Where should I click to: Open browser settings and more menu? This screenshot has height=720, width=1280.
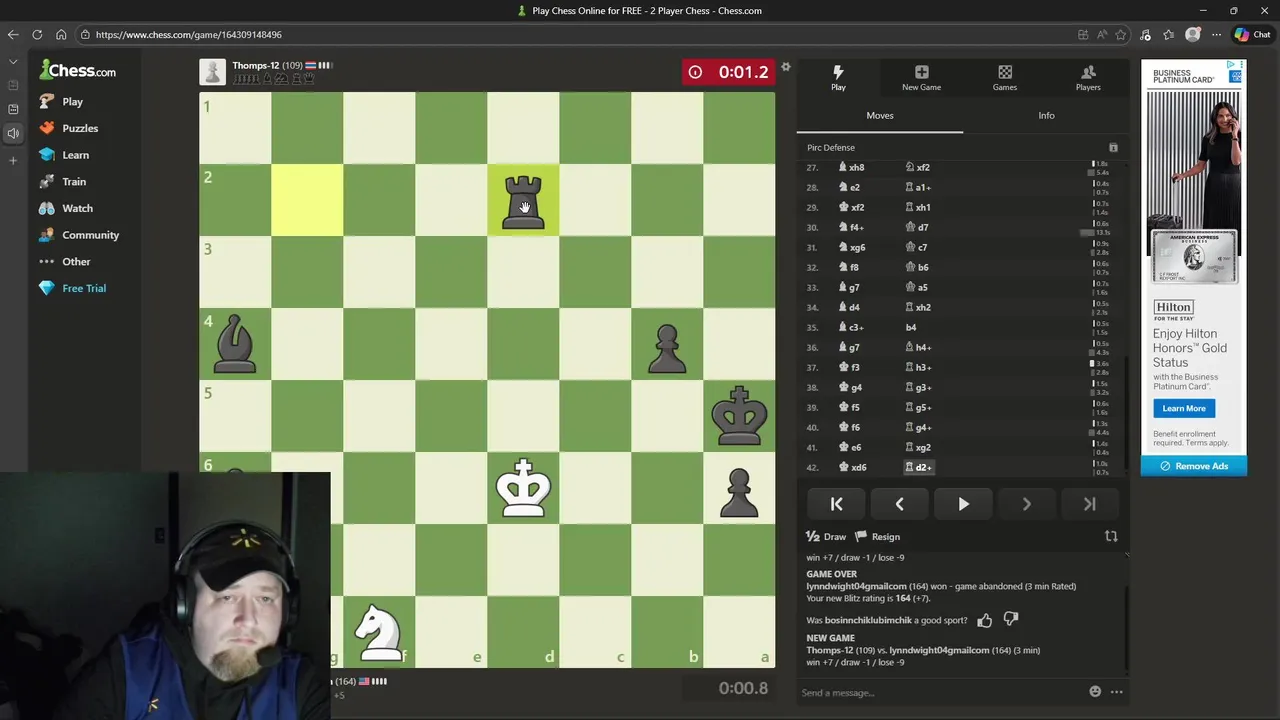[x=1216, y=34]
